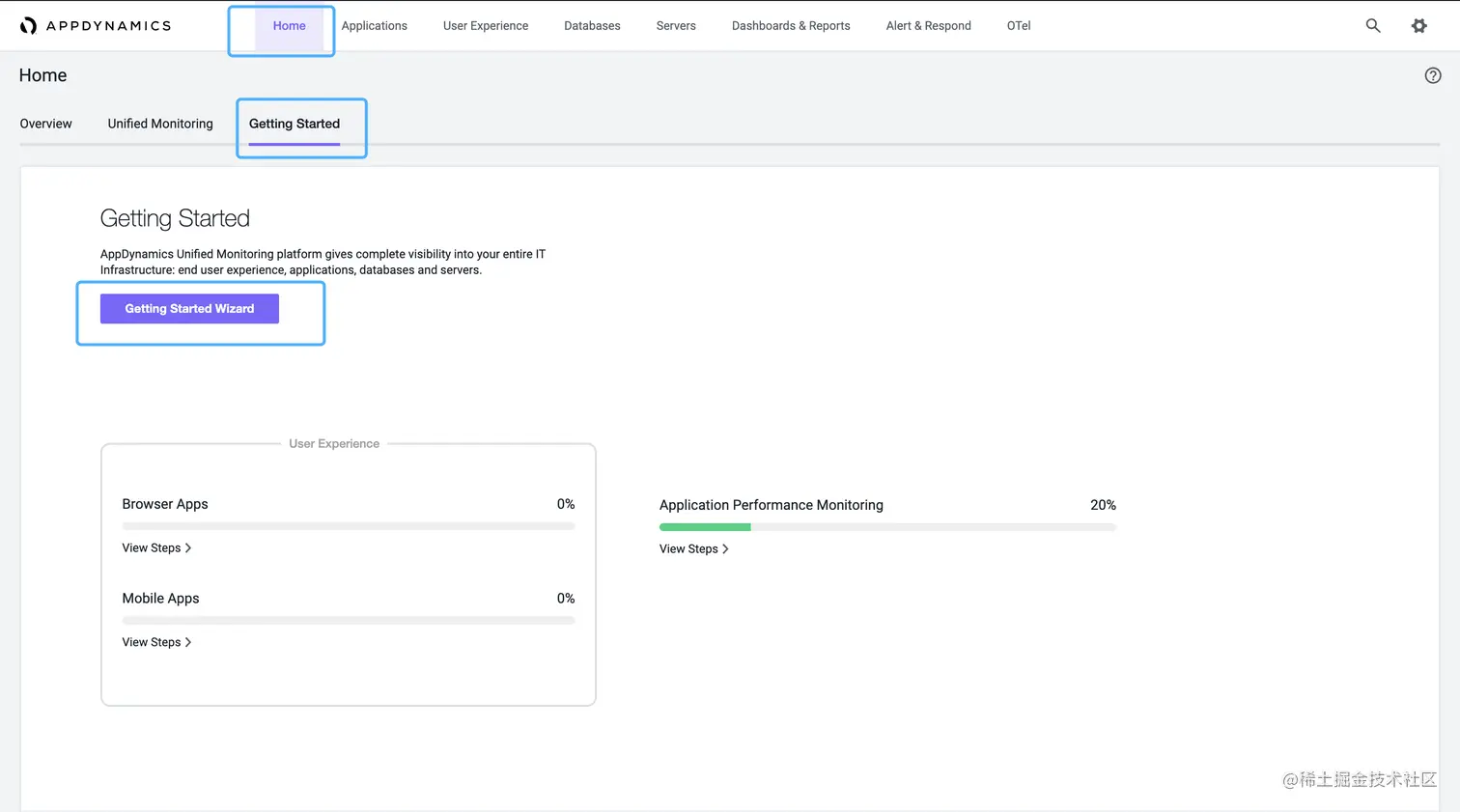The width and height of the screenshot is (1460, 812).
Task: Click the Mobile Apps 0% value
Action: (566, 599)
